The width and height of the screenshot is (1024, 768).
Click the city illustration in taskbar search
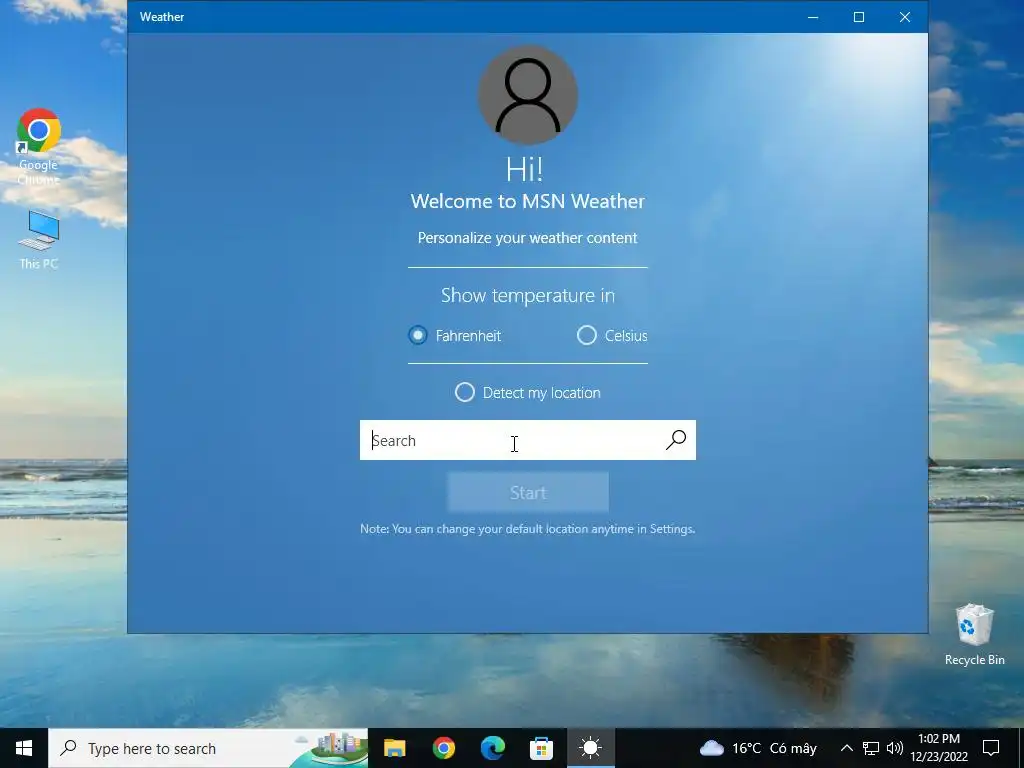tap(329, 748)
